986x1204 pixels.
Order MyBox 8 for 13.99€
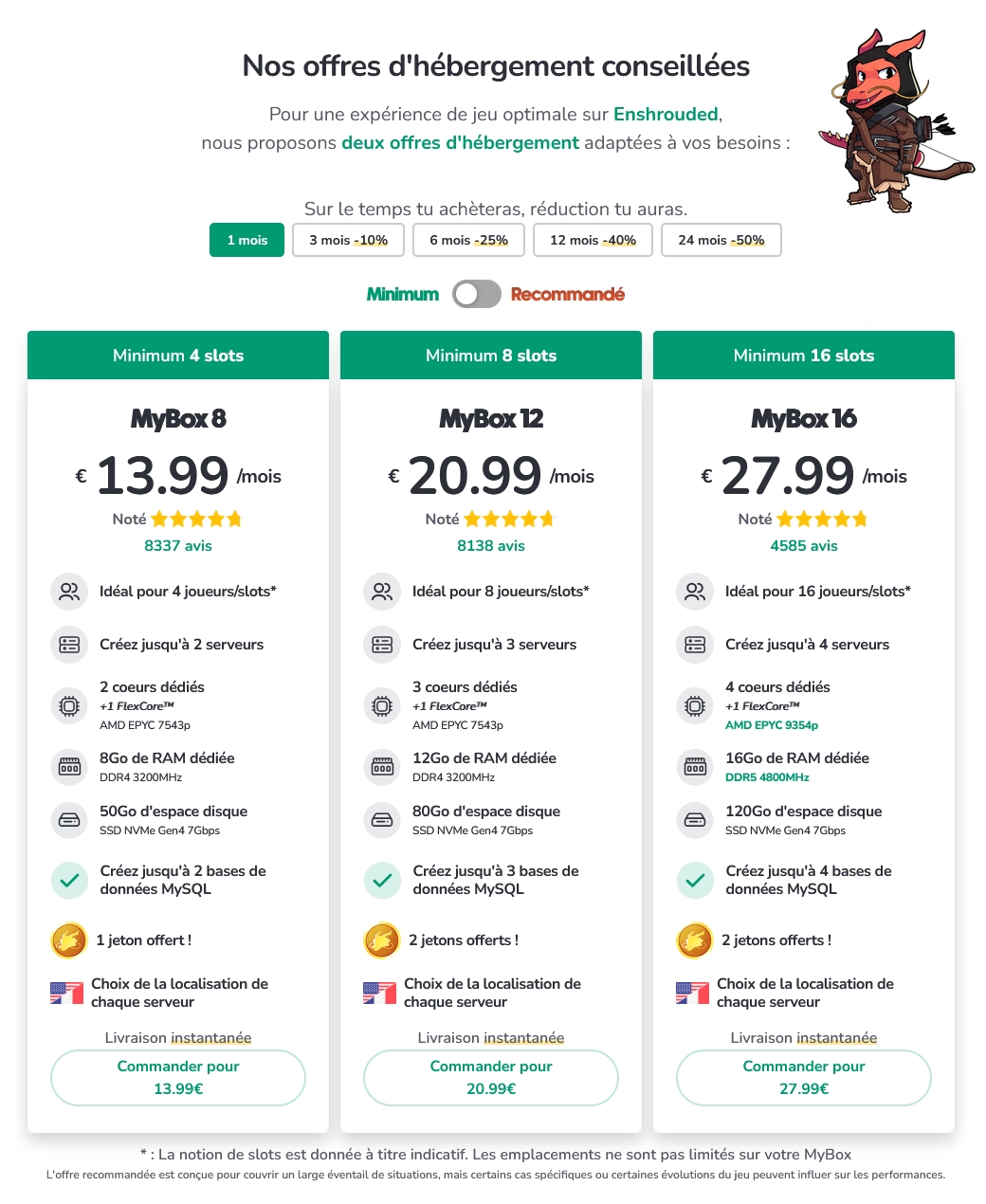(178, 1077)
